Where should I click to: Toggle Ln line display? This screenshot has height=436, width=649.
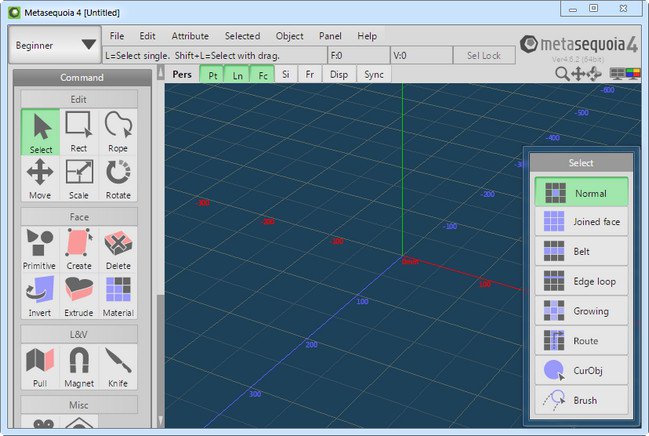tap(237, 75)
